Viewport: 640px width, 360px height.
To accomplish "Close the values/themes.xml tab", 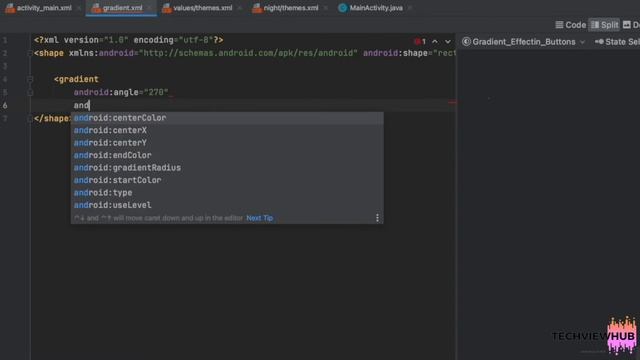I will click(x=240, y=8).
